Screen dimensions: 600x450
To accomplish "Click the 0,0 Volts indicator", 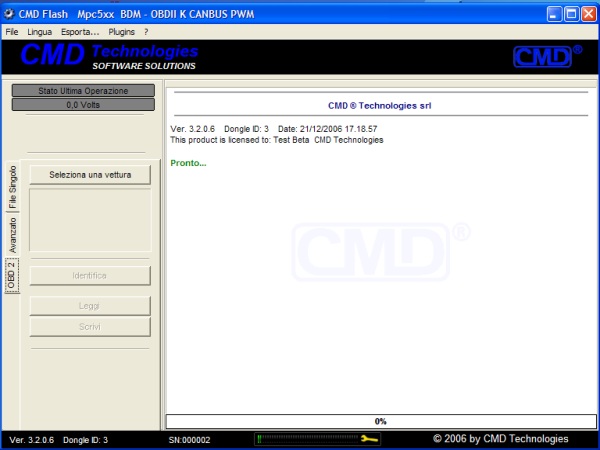I will click(x=83, y=105).
